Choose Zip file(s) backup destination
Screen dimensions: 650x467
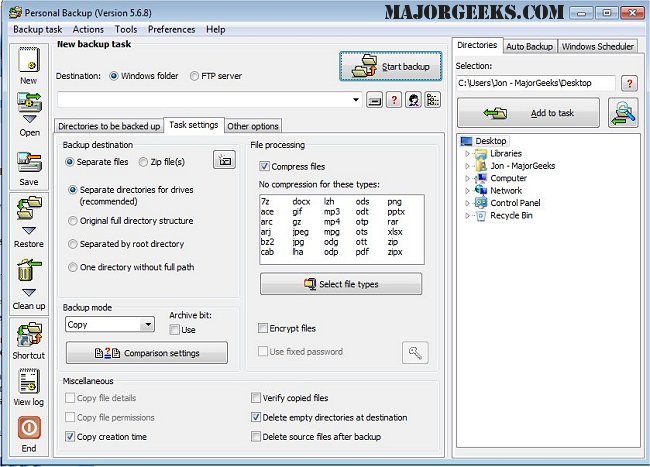[x=143, y=162]
